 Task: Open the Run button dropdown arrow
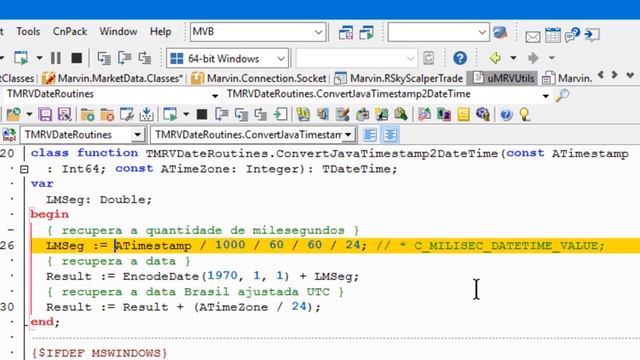(x=39, y=58)
